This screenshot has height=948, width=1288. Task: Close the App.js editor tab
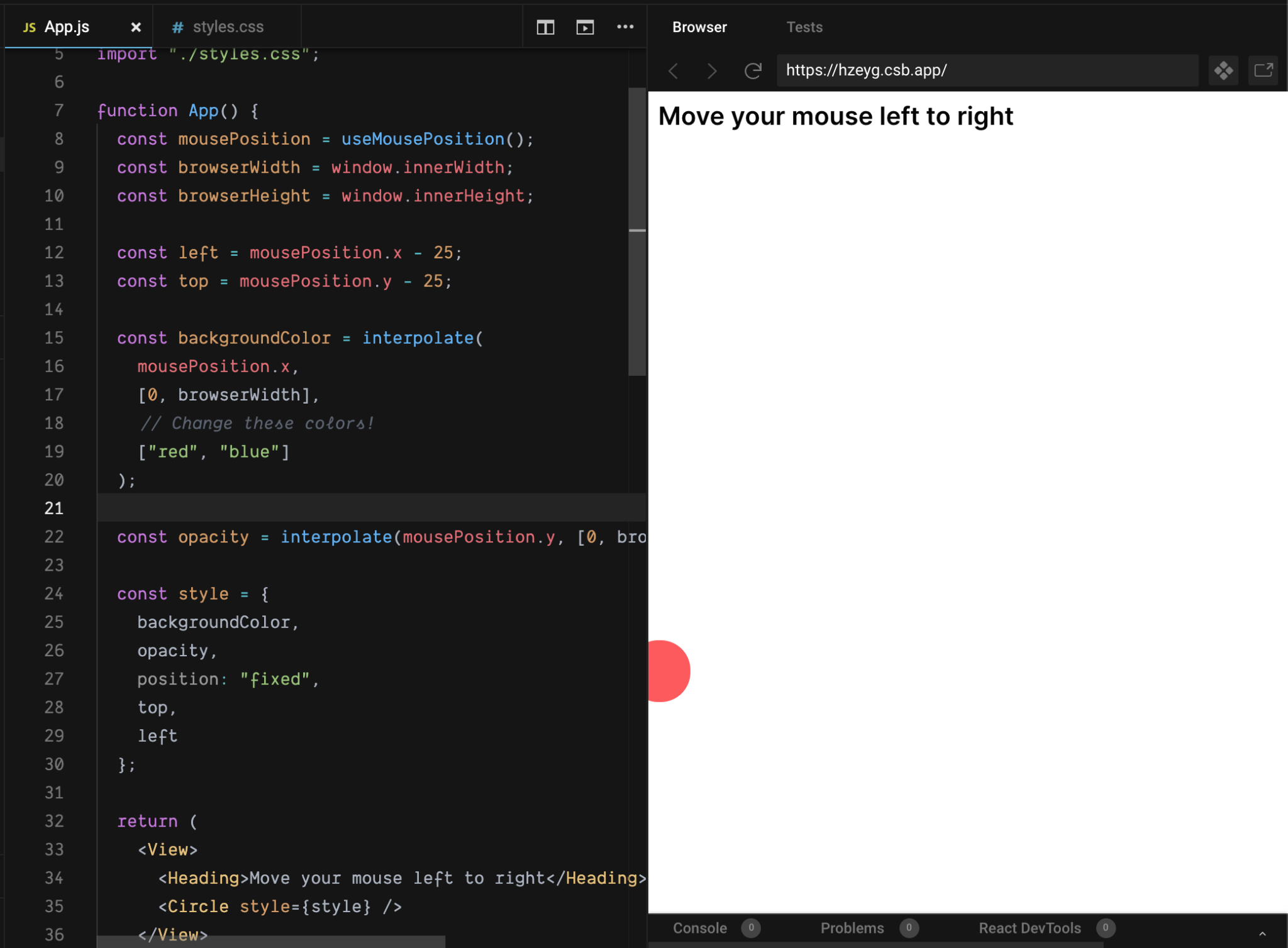(136, 27)
